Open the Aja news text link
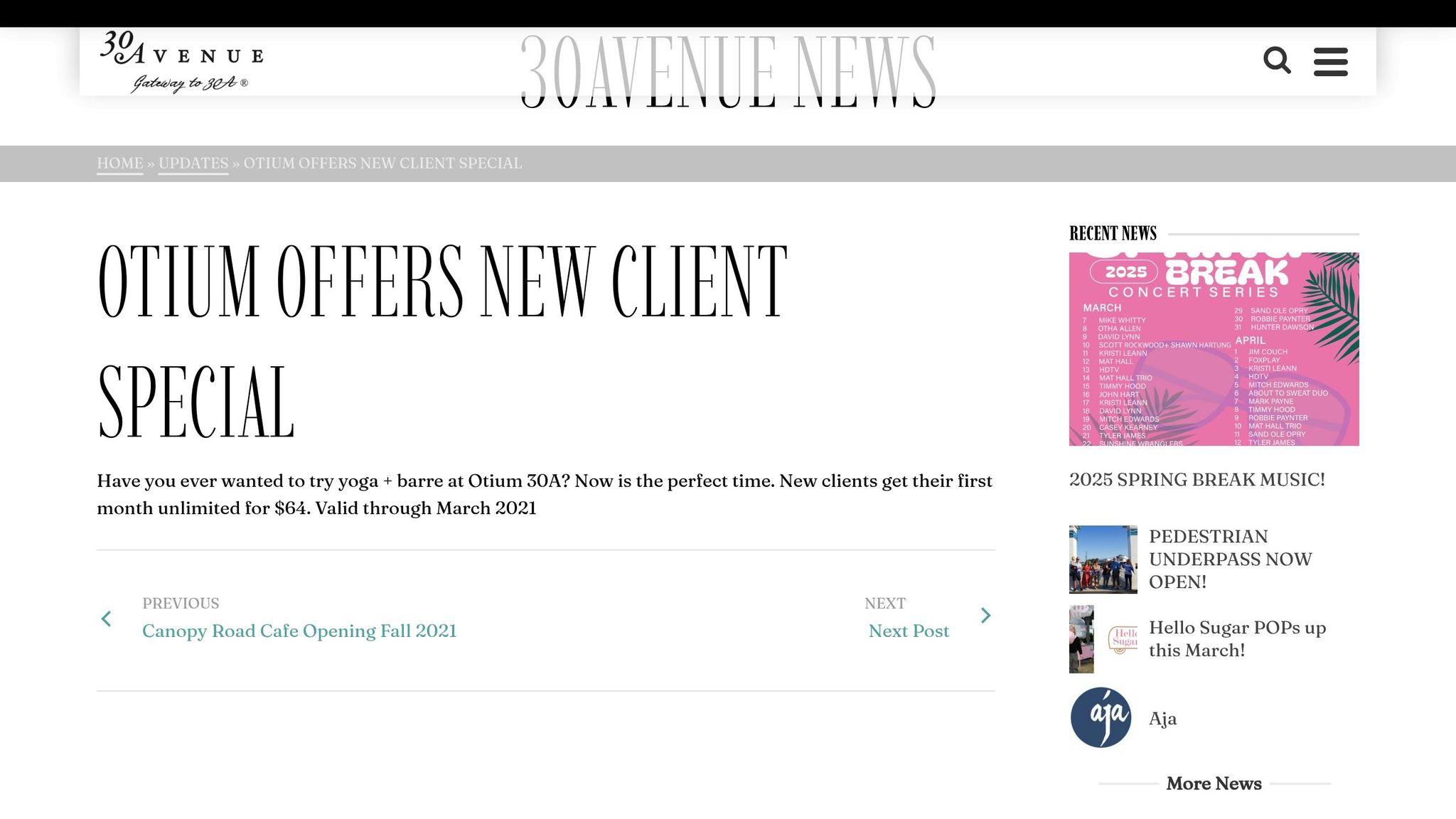Image resolution: width=1456 pixels, height=819 pixels. pyautogui.click(x=1162, y=719)
